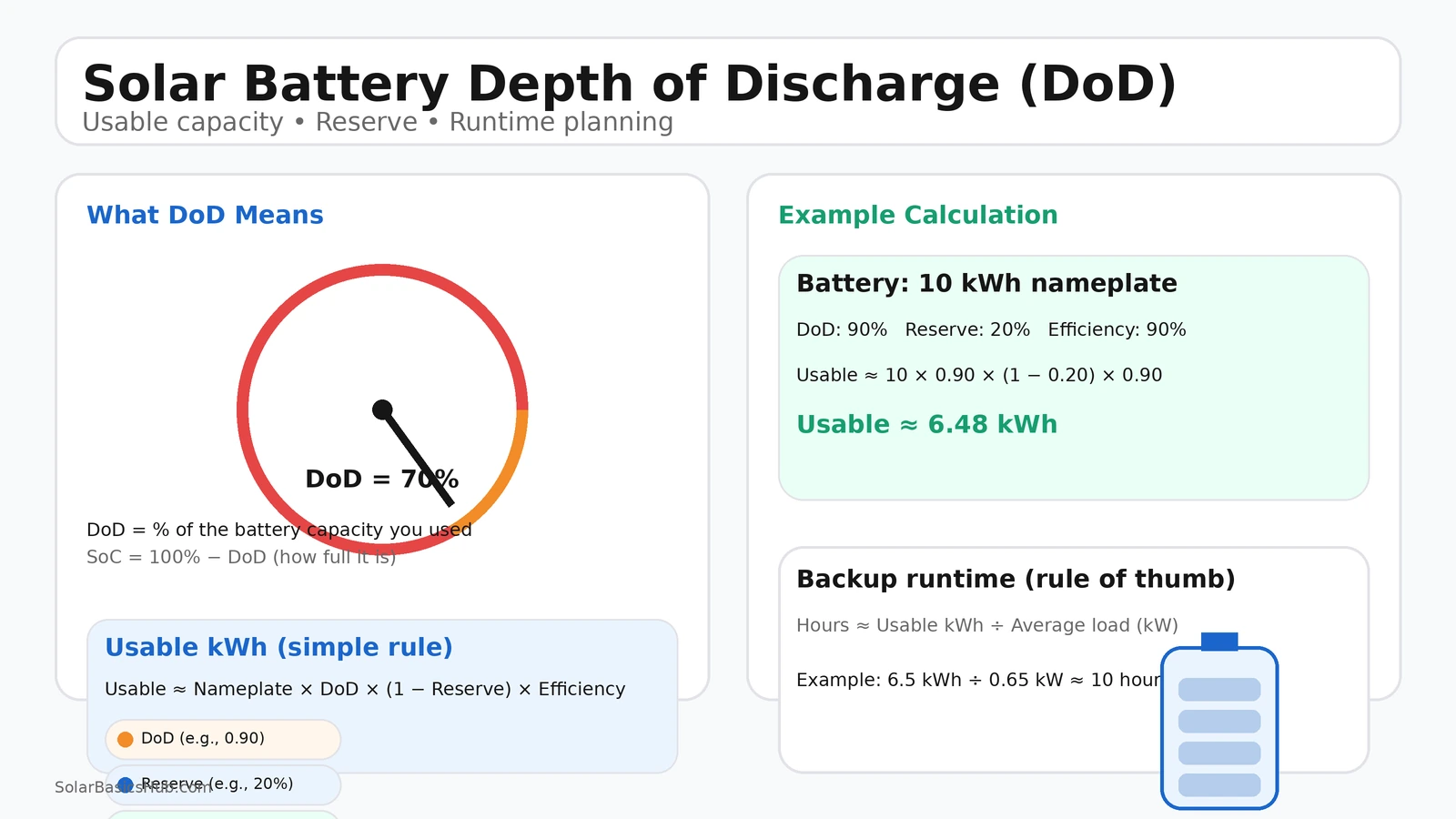Click a battery charge bar segment
The image size is (1456, 819).
[x=1219, y=688]
